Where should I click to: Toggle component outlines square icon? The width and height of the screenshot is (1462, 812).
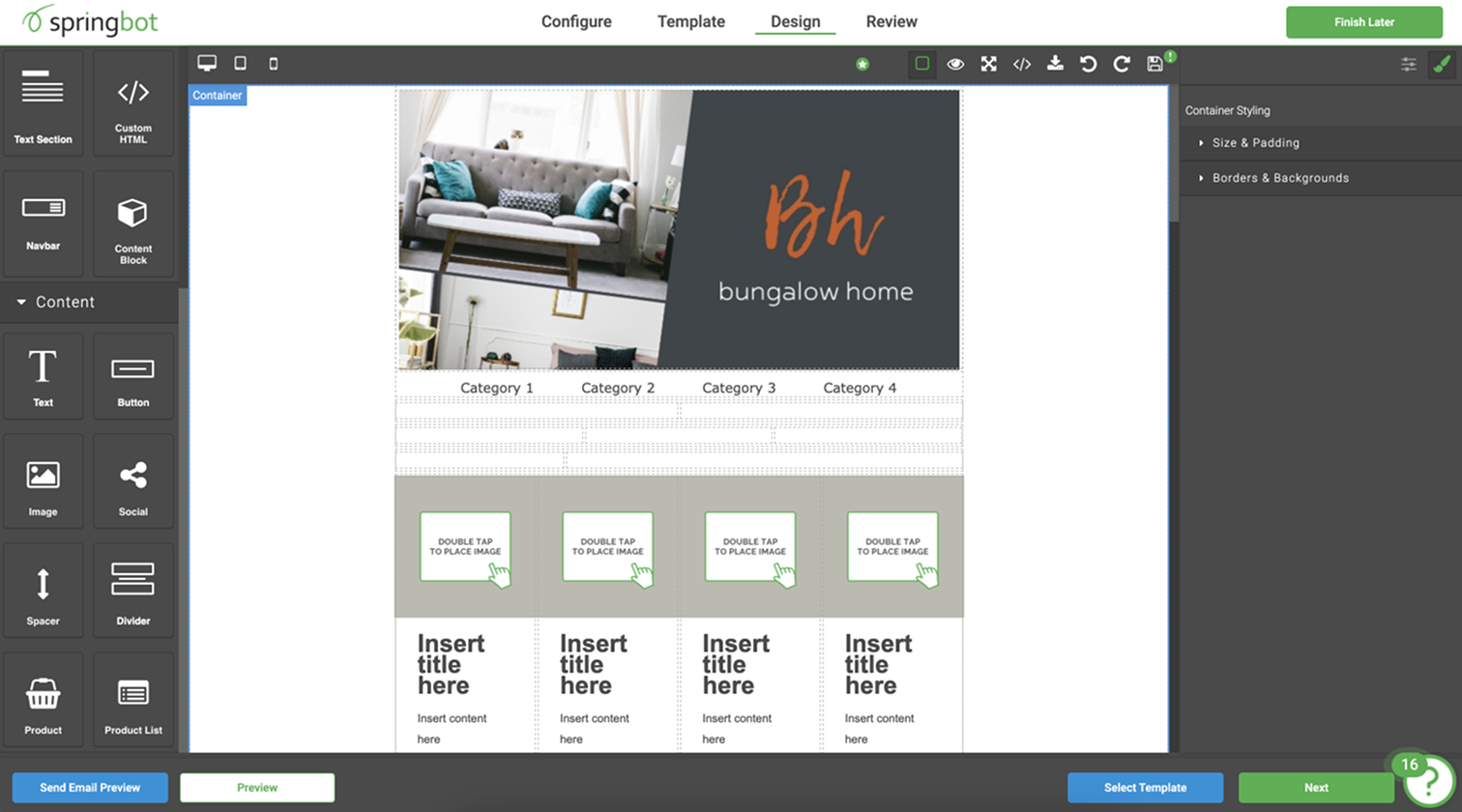click(922, 64)
